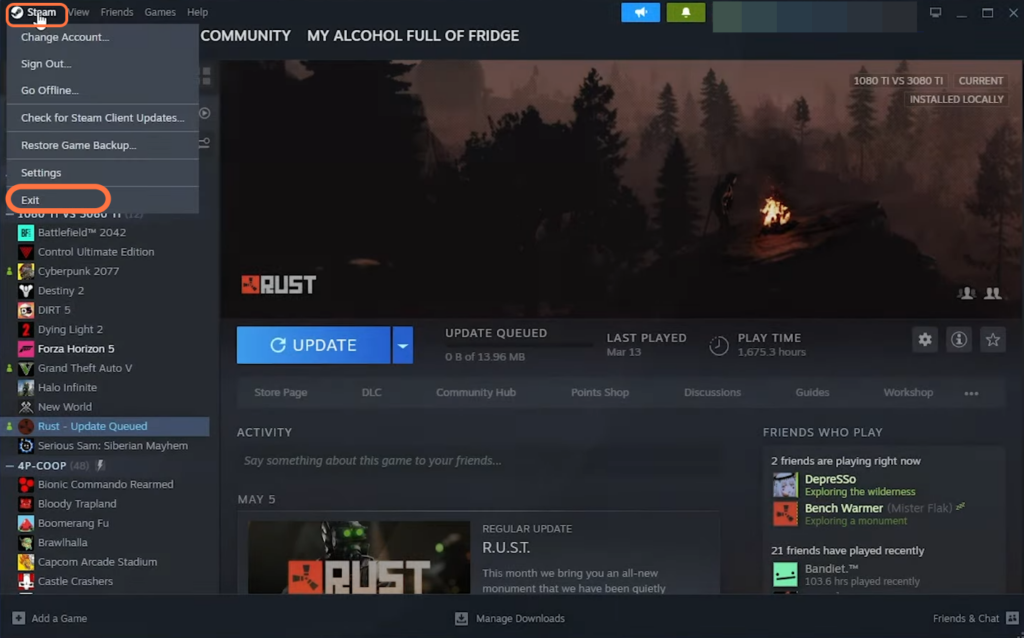This screenshot has height=638, width=1024.
Task: Click the lightning icon beside 4P-COOP
Action: pos(100,466)
